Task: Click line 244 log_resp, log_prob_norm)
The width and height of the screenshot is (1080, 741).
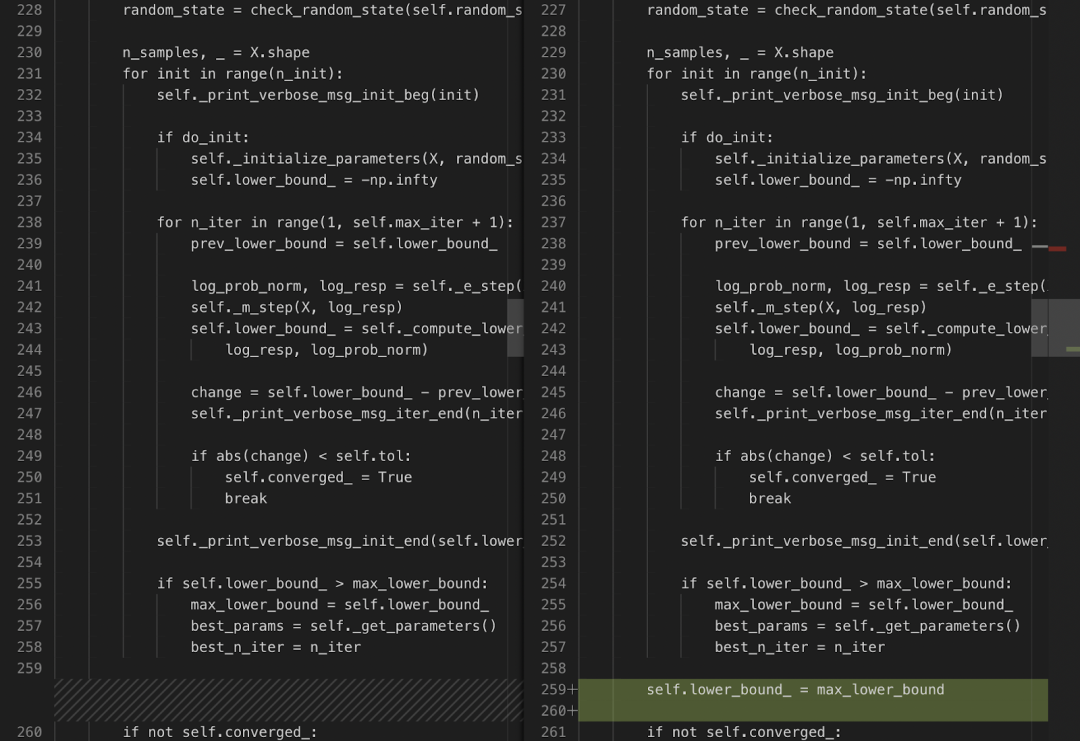Action: coord(326,350)
